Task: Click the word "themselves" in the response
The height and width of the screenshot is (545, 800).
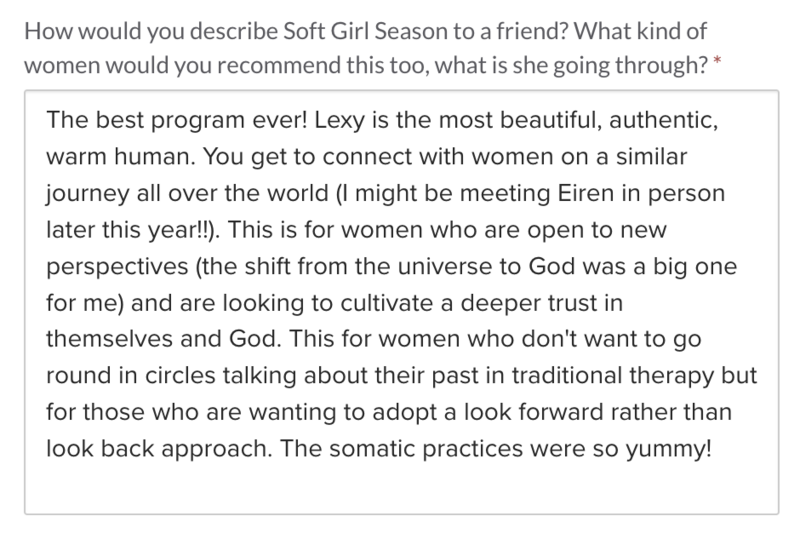Action: coord(109,339)
